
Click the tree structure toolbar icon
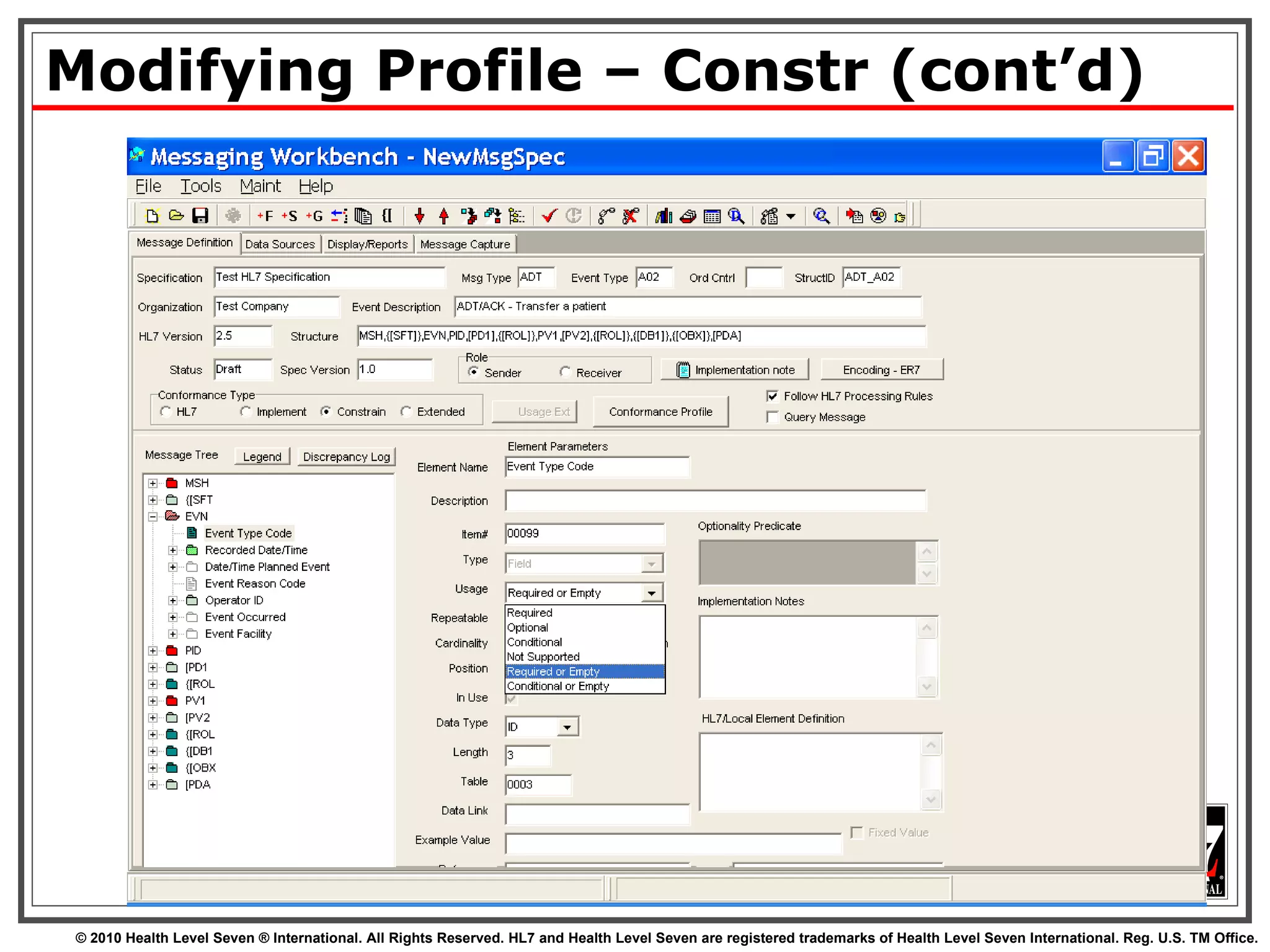pos(517,216)
